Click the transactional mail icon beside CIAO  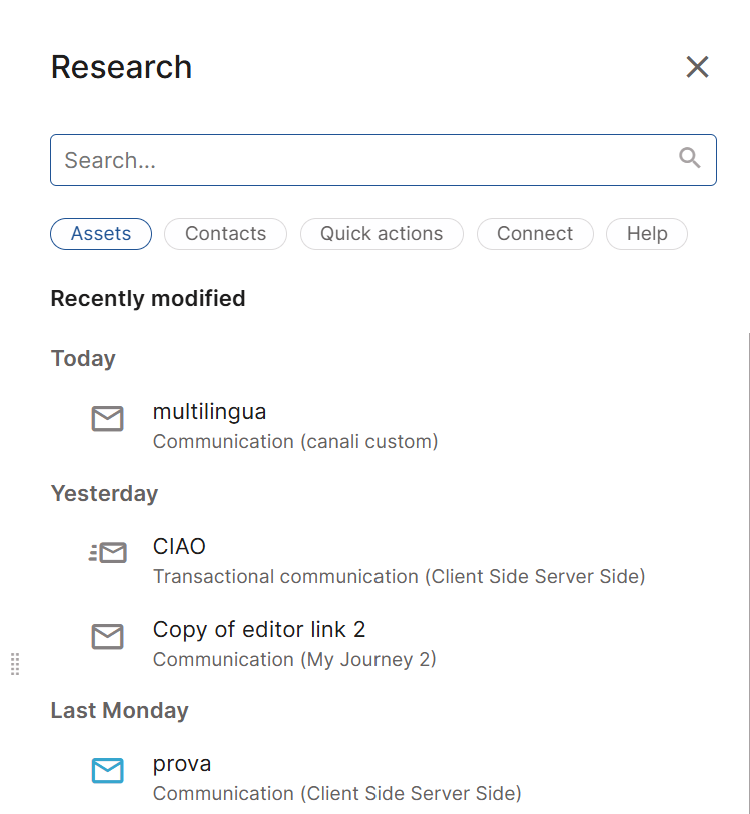pyautogui.click(x=108, y=553)
